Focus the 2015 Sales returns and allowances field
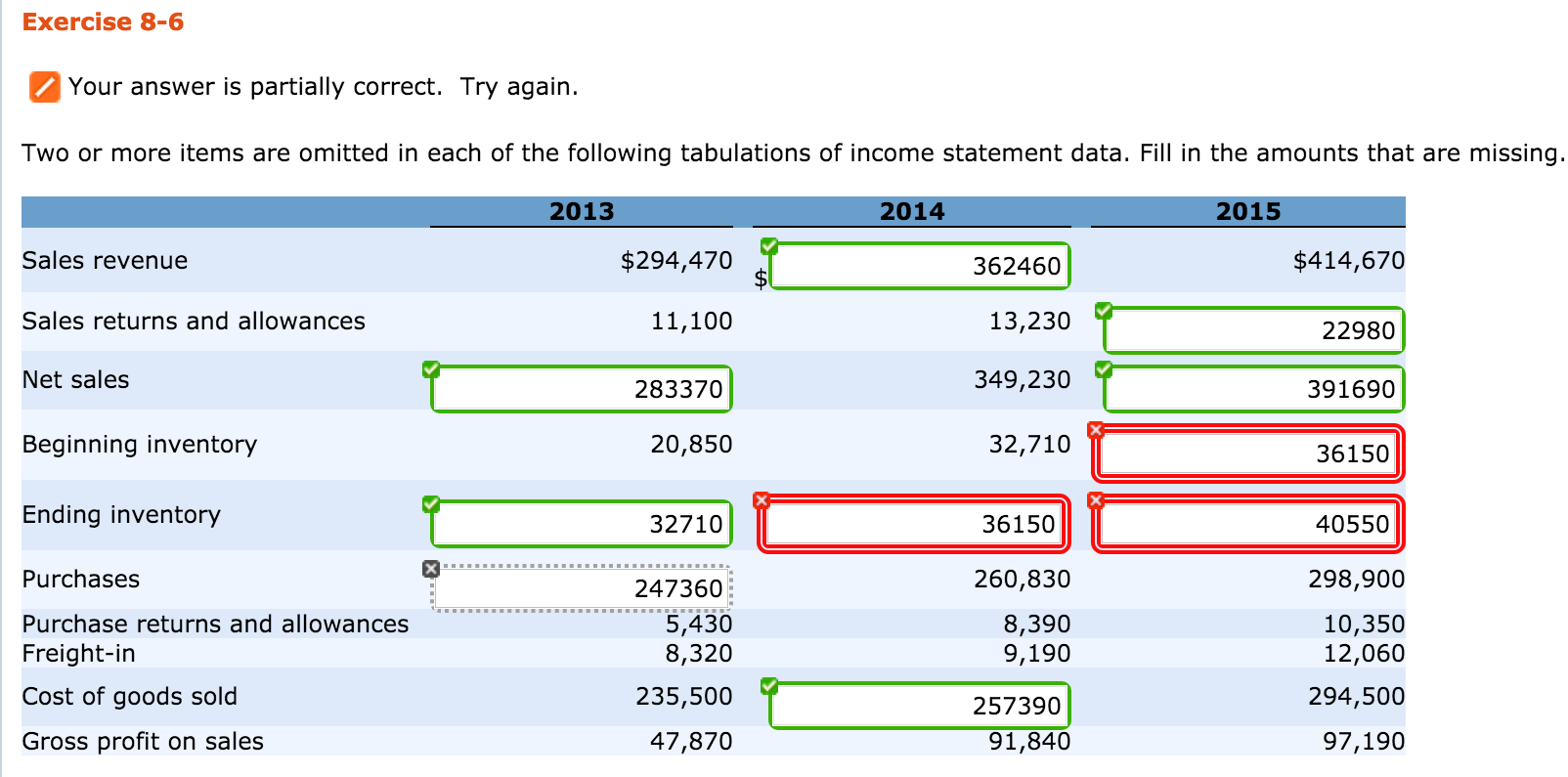1568x777 pixels. coord(1253,330)
